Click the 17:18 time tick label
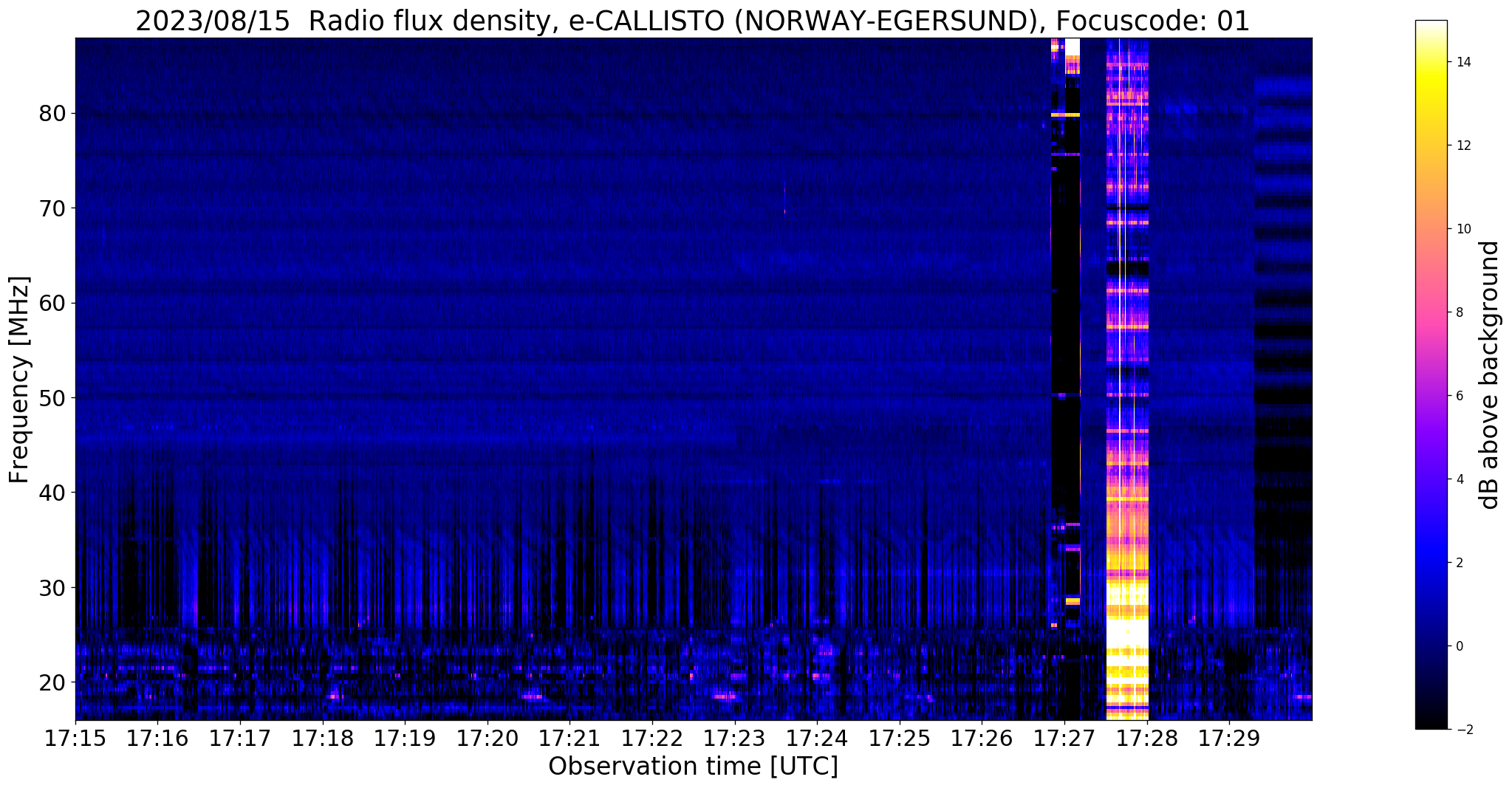Viewport: 1512px width, 788px height. click(322, 739)
